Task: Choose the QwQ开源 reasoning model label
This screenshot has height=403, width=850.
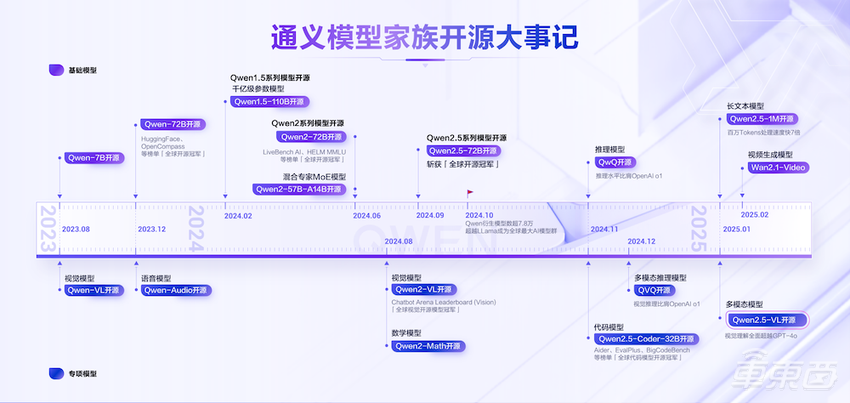Action: click(x=615, y=161)
